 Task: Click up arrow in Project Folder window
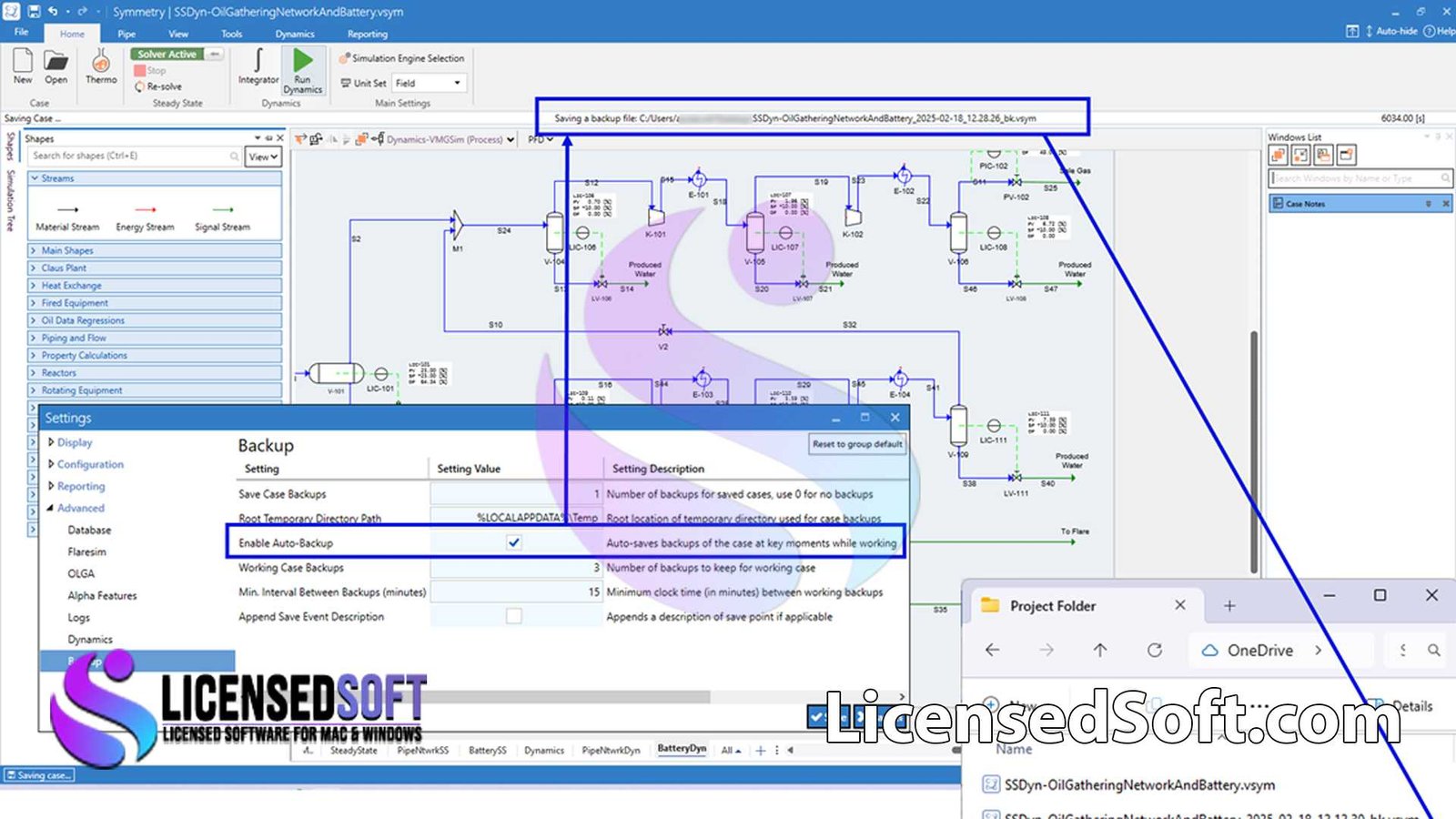1100,650
